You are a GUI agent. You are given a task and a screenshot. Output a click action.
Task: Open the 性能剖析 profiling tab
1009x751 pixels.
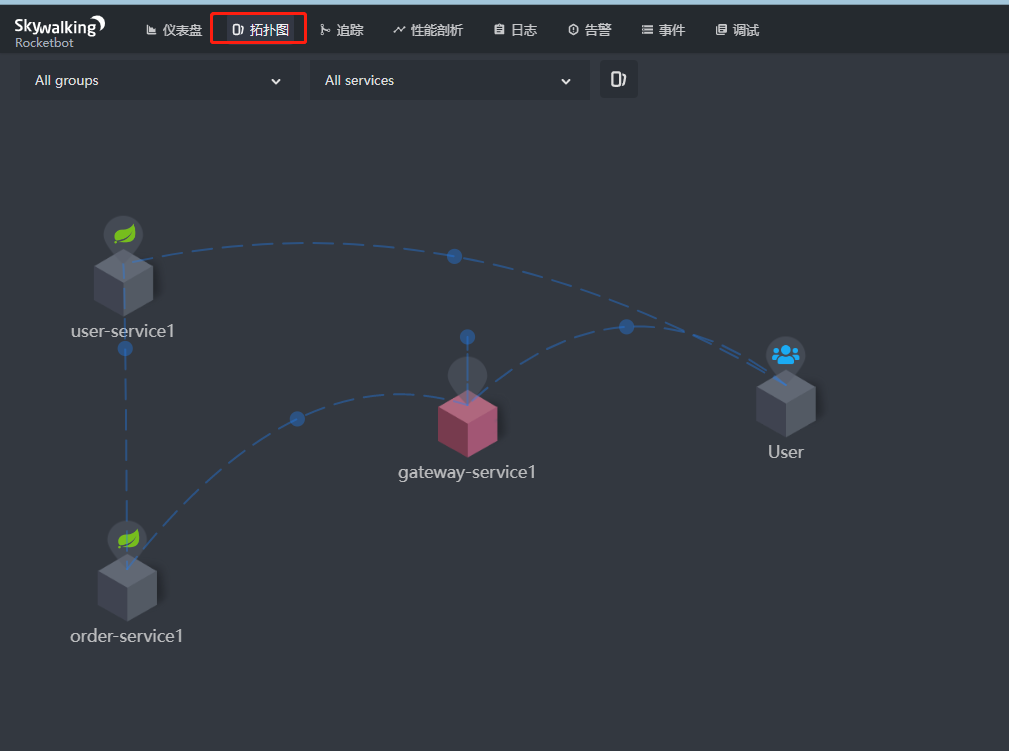(428, 30)
